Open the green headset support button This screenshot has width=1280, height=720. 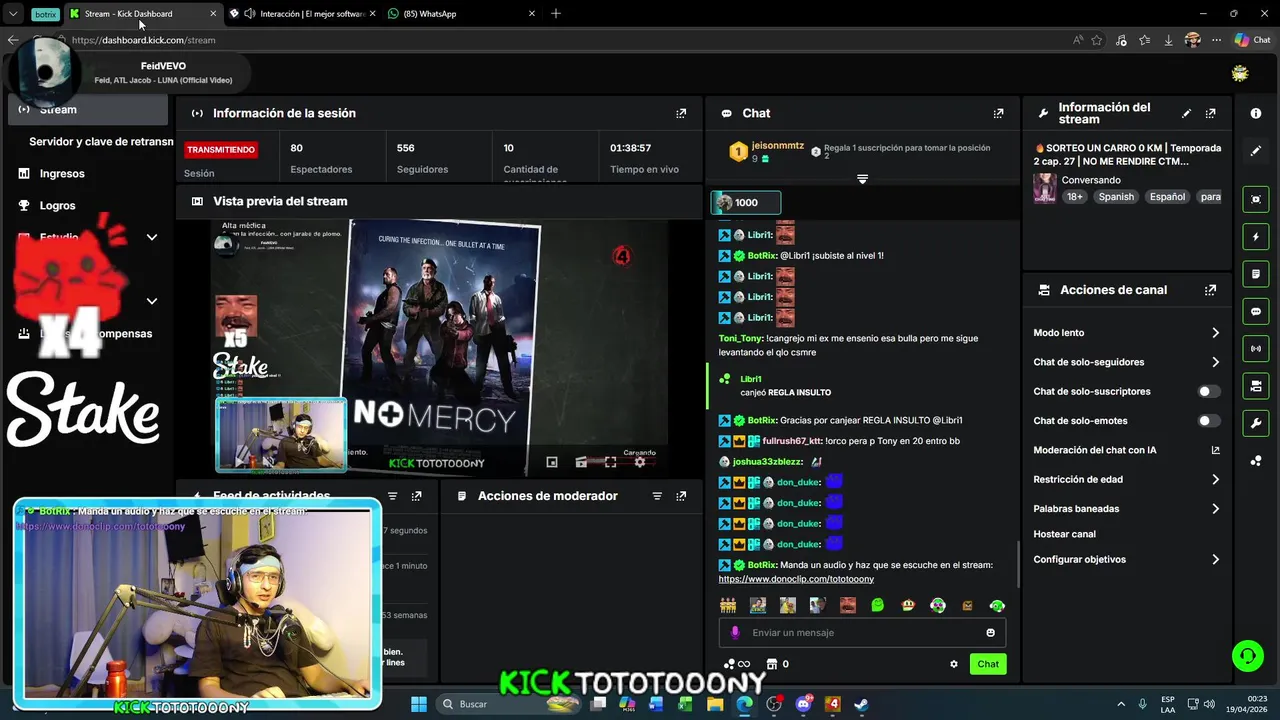[1247, 656]
